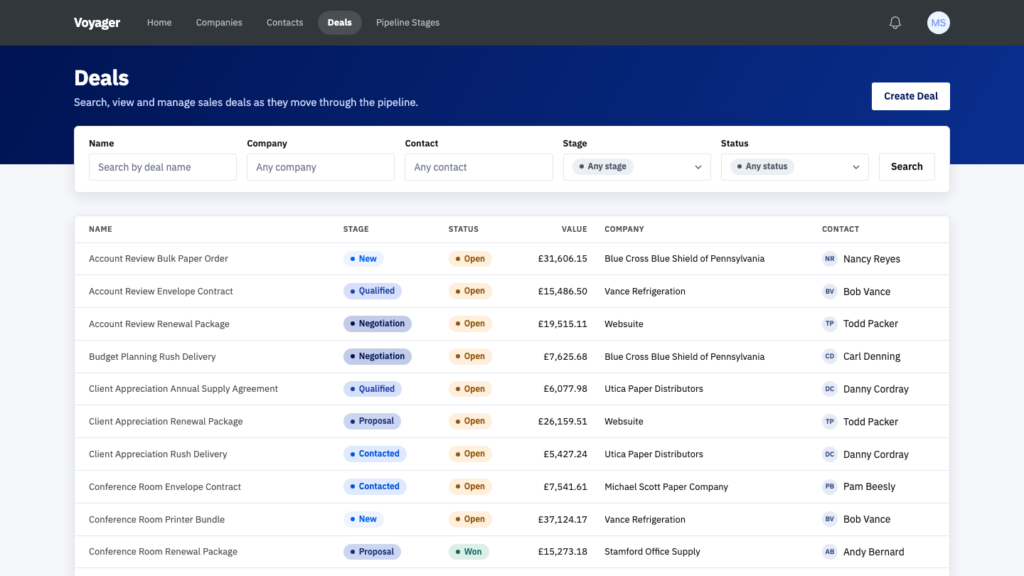Image resolution: width=1024 pixels, height=576 pixels.
Task: Open the Account Review Envelope Contract deal
Action: point(161,291)
